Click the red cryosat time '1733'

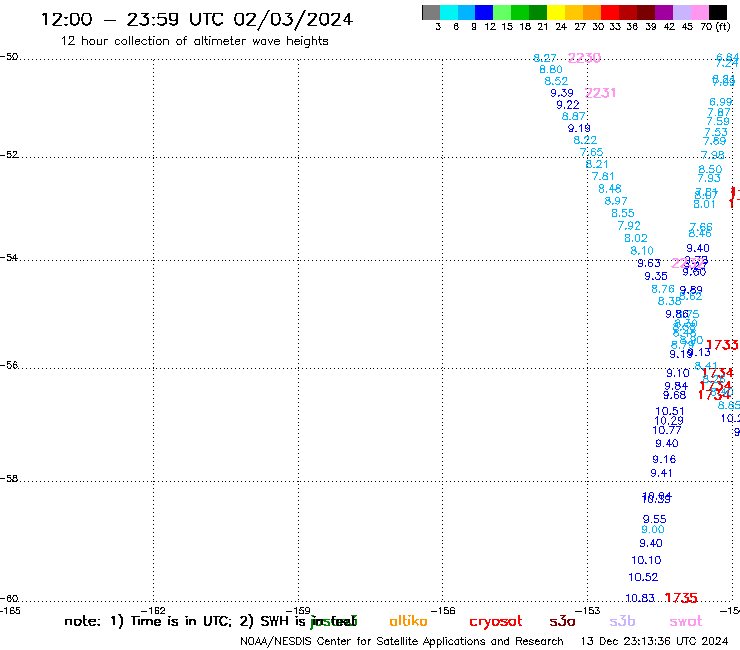[722, 345]
